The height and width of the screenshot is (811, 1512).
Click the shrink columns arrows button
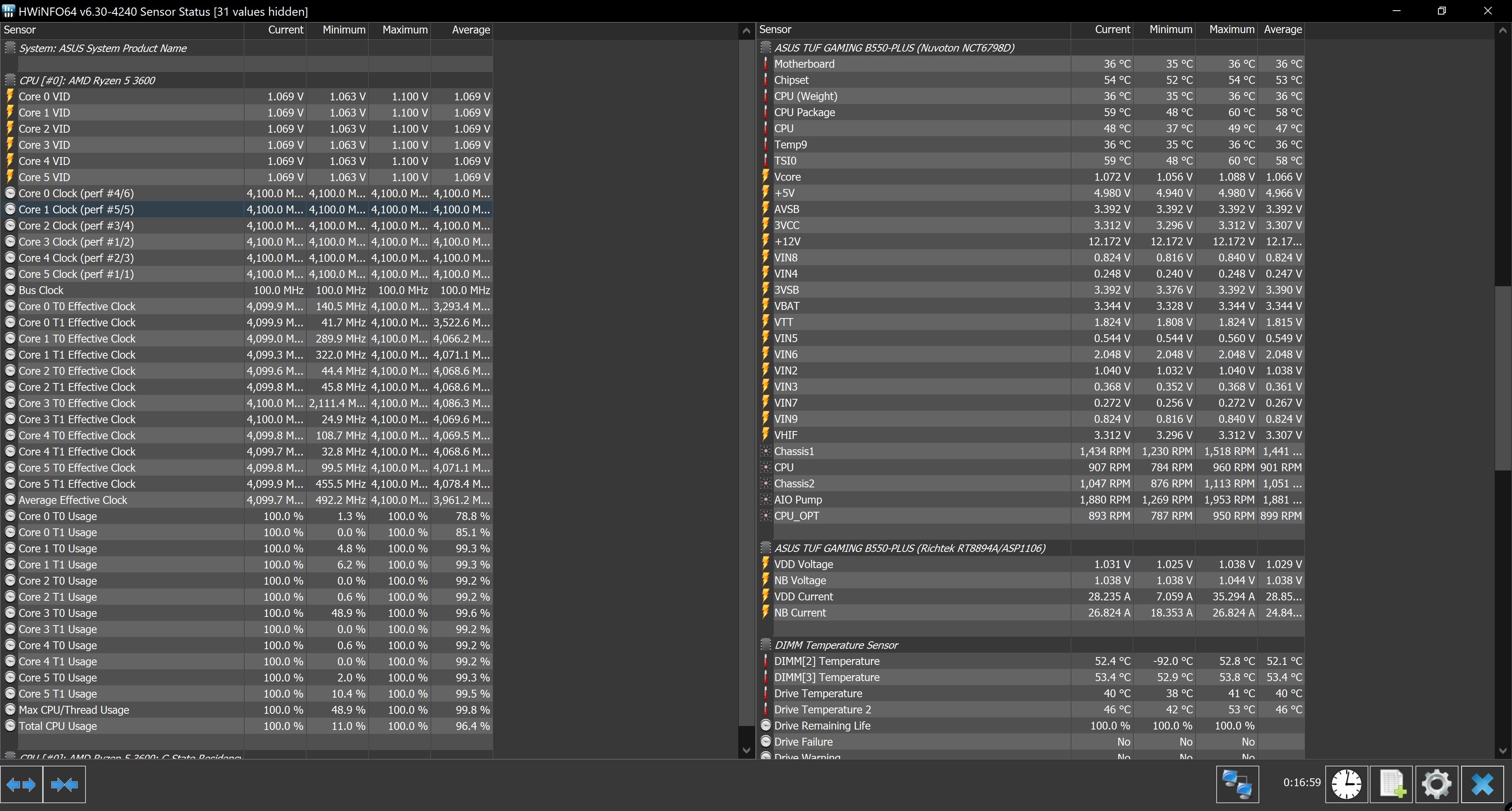point(65,784)
